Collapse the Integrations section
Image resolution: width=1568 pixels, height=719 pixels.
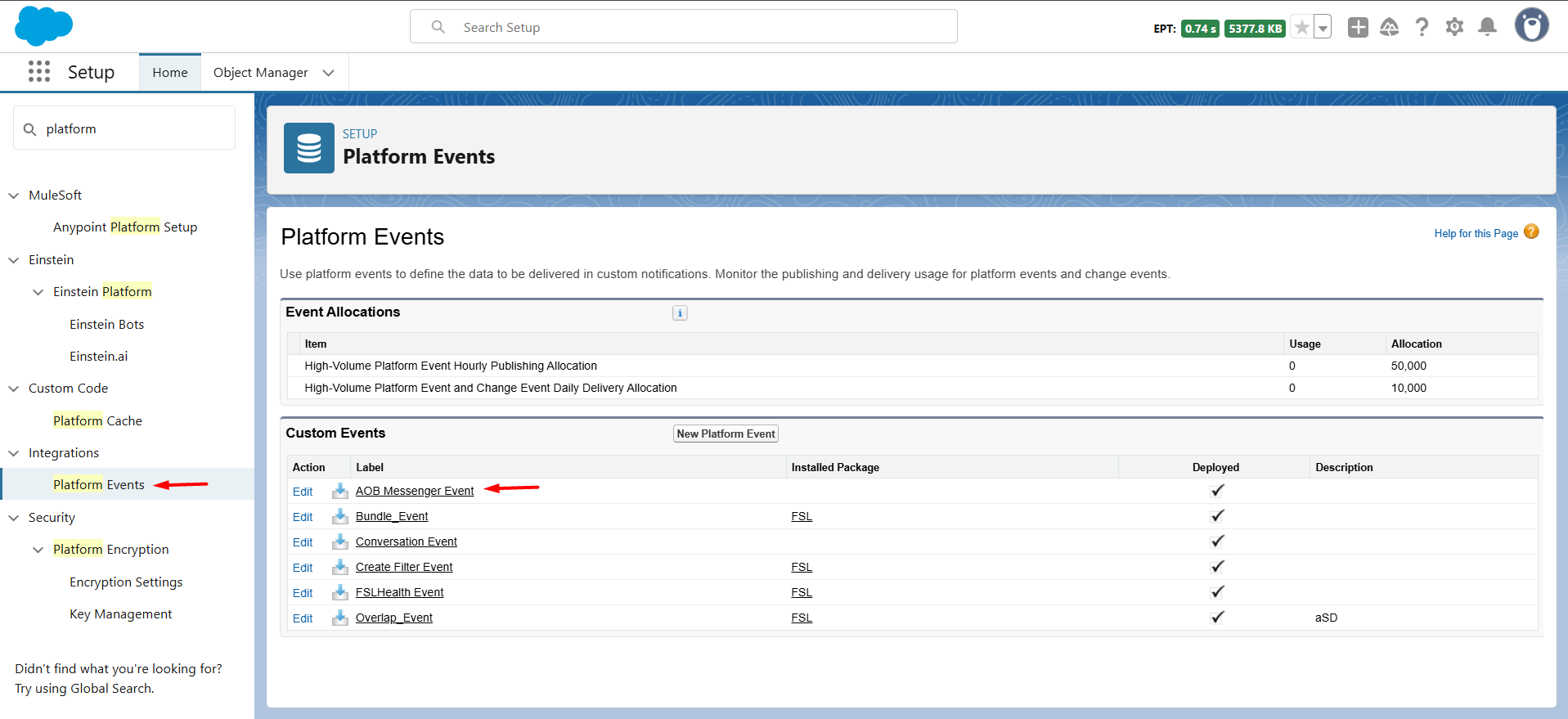coord(14,453)
